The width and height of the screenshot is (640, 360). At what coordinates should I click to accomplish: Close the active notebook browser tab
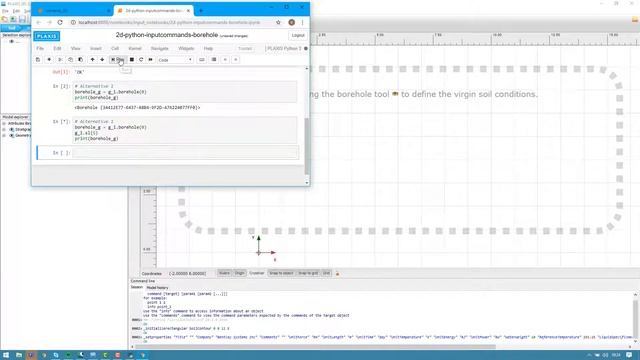tap(189, 11)
